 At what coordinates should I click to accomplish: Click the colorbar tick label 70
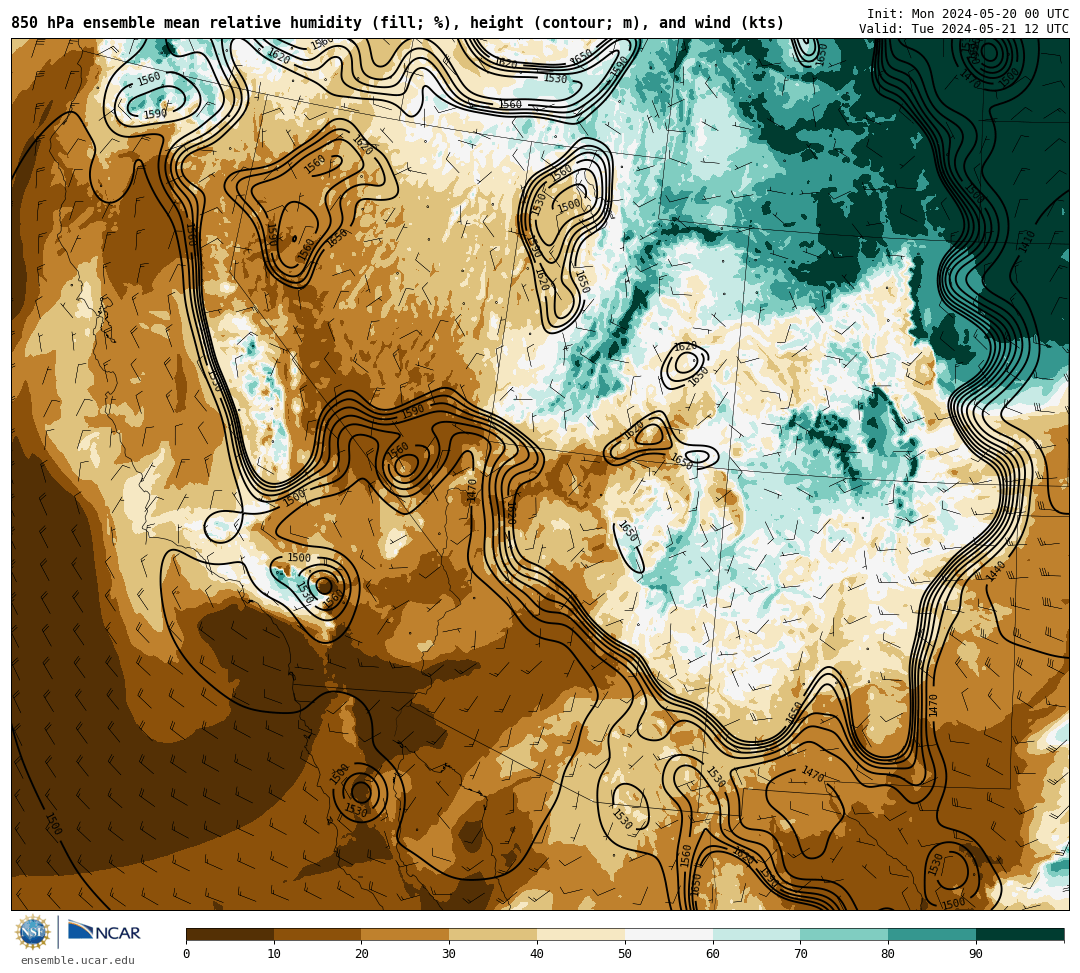(800, 954)
